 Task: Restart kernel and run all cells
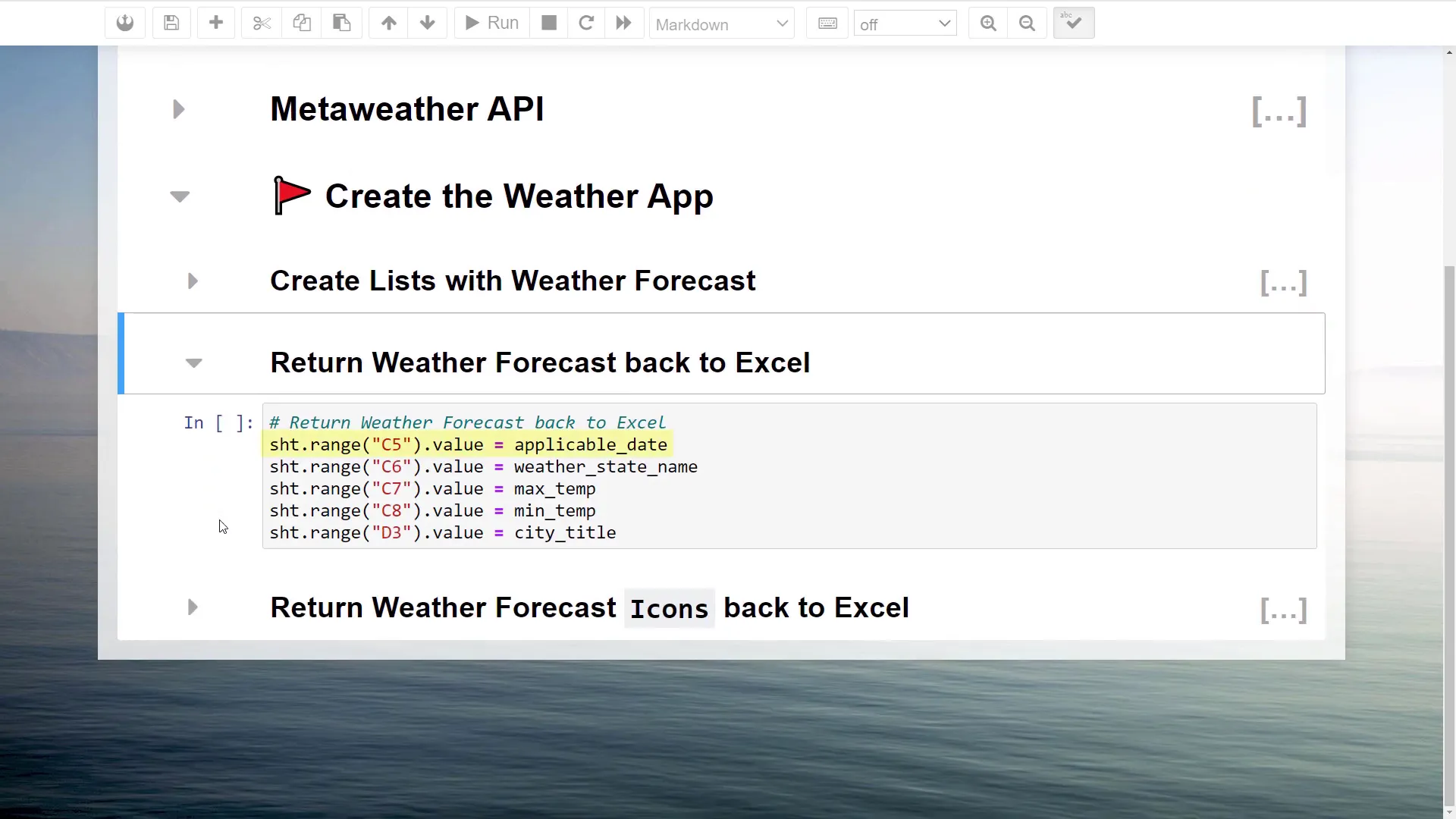pos(623,23)
